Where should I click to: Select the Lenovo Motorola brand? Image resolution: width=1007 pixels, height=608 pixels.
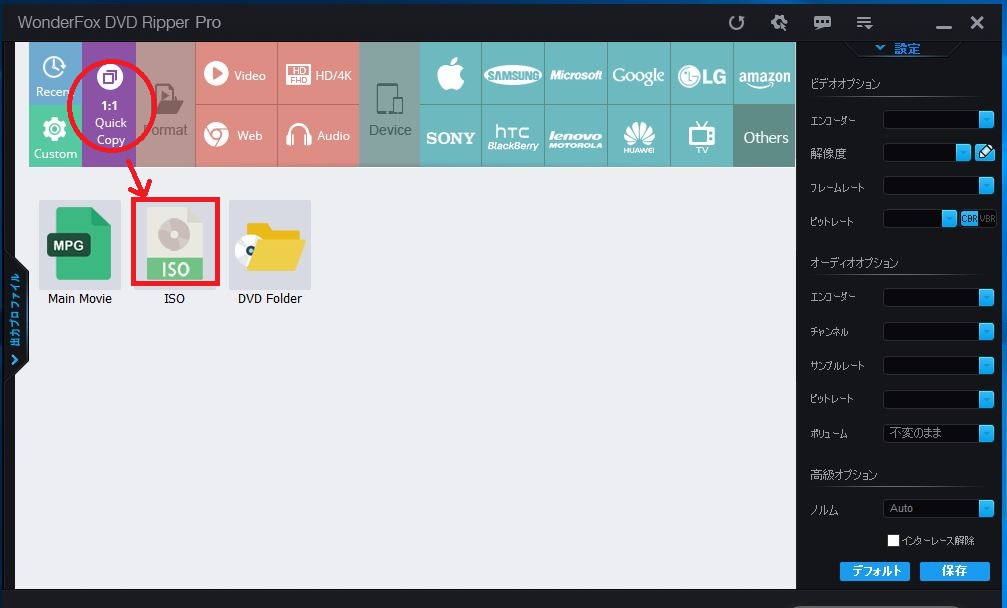(575, 135)
